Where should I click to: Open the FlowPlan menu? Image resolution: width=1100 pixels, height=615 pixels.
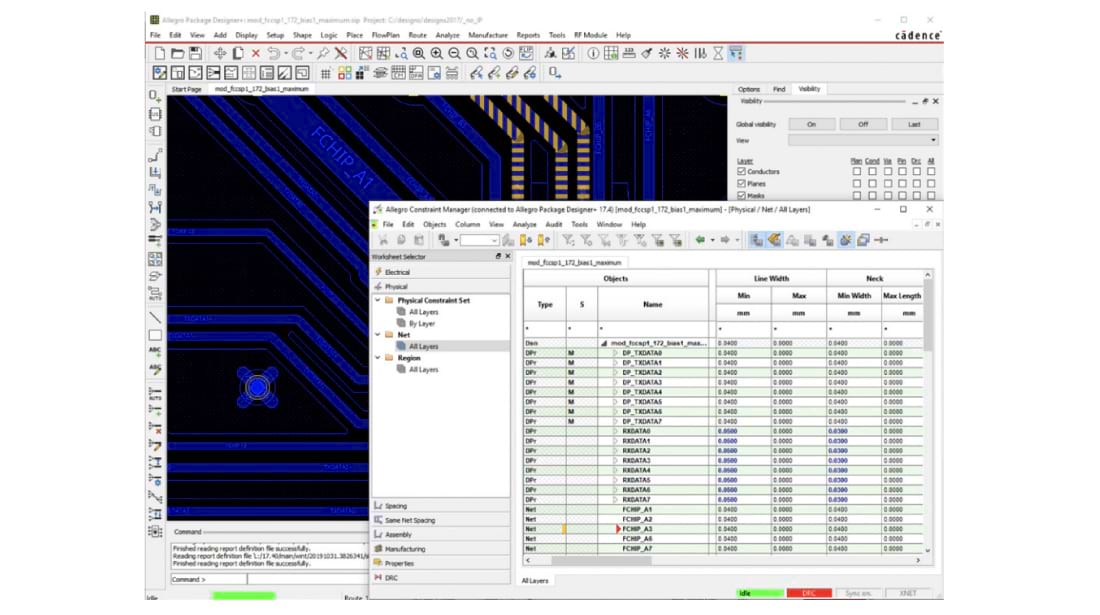385,35
